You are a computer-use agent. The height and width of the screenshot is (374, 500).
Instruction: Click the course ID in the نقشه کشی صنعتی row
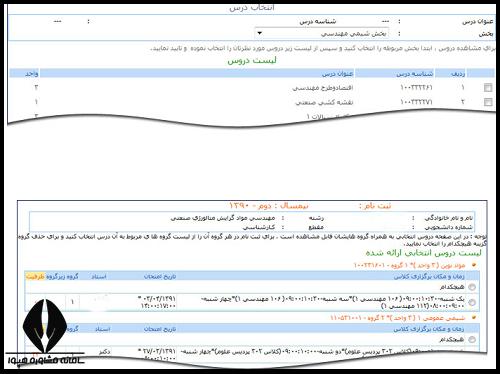[416, 102]
